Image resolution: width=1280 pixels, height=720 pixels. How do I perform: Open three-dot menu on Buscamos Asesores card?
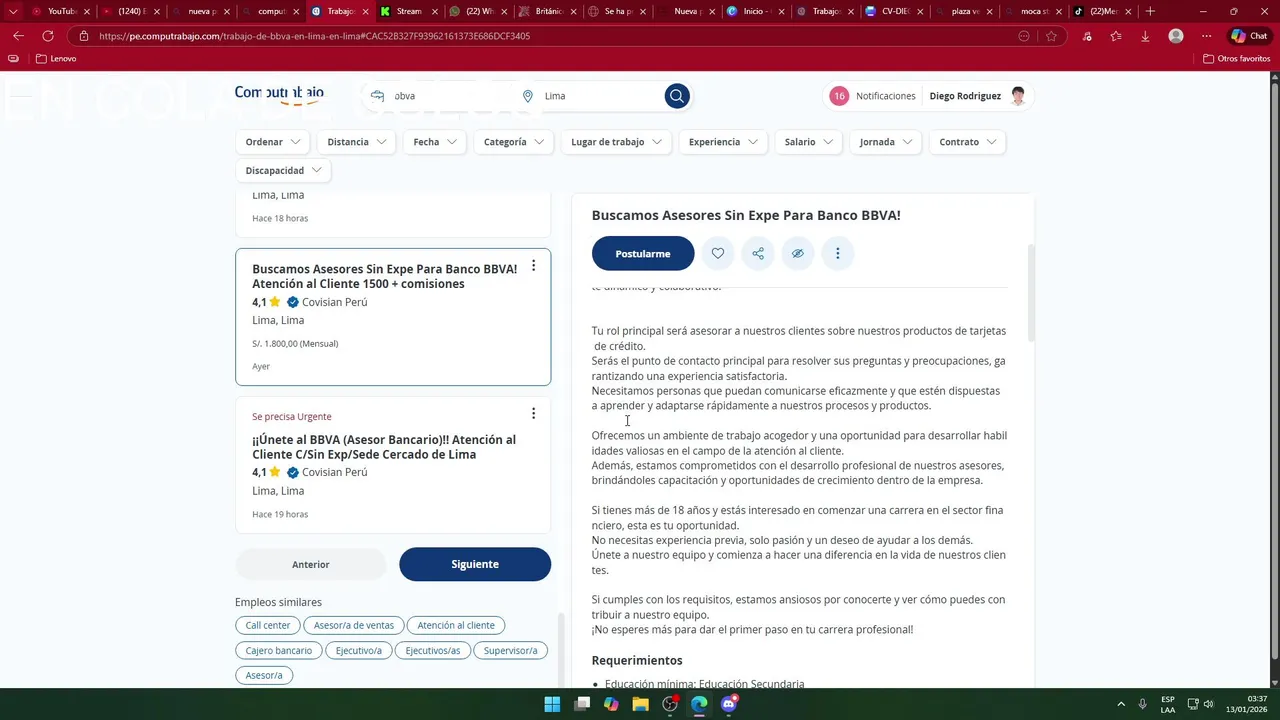click(533, 266)
